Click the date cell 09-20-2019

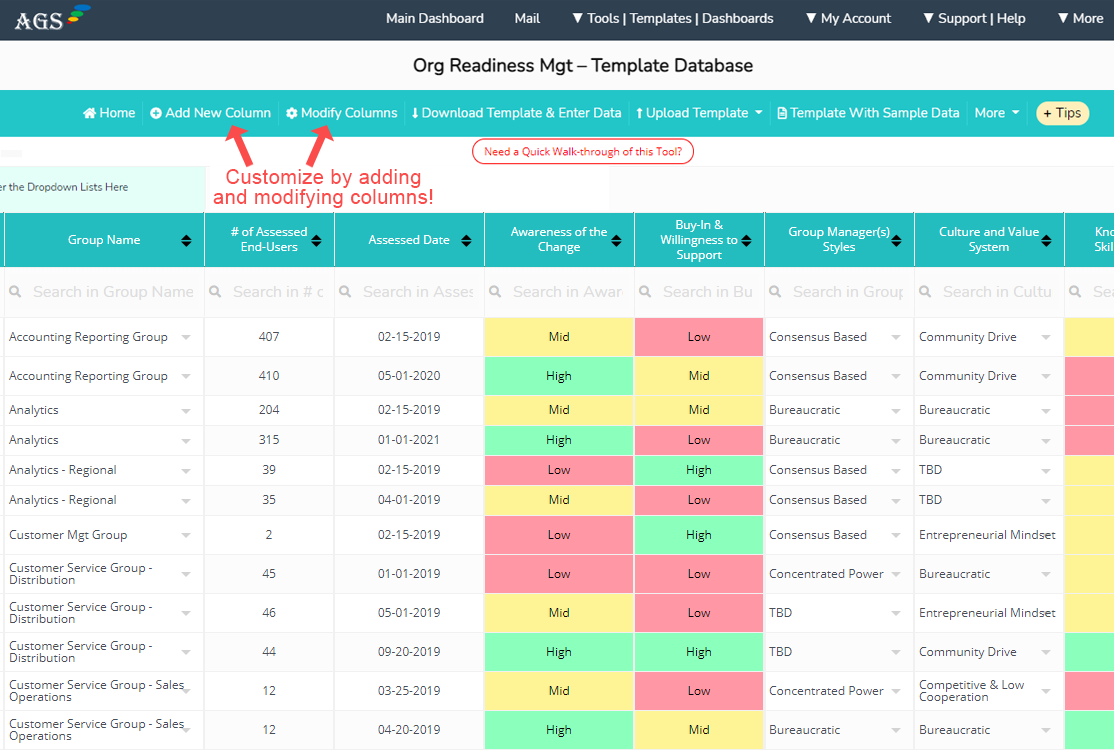(409, 652)
